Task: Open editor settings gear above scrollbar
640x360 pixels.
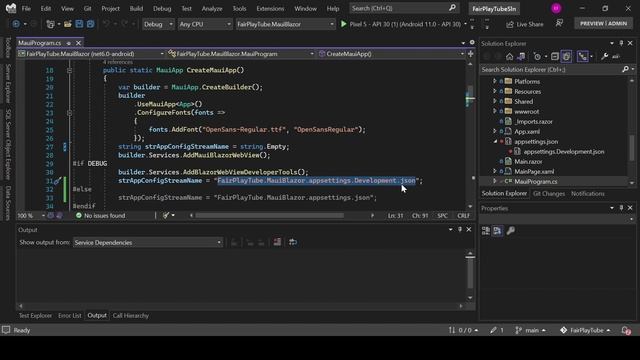Action: [x=472, y=42]
